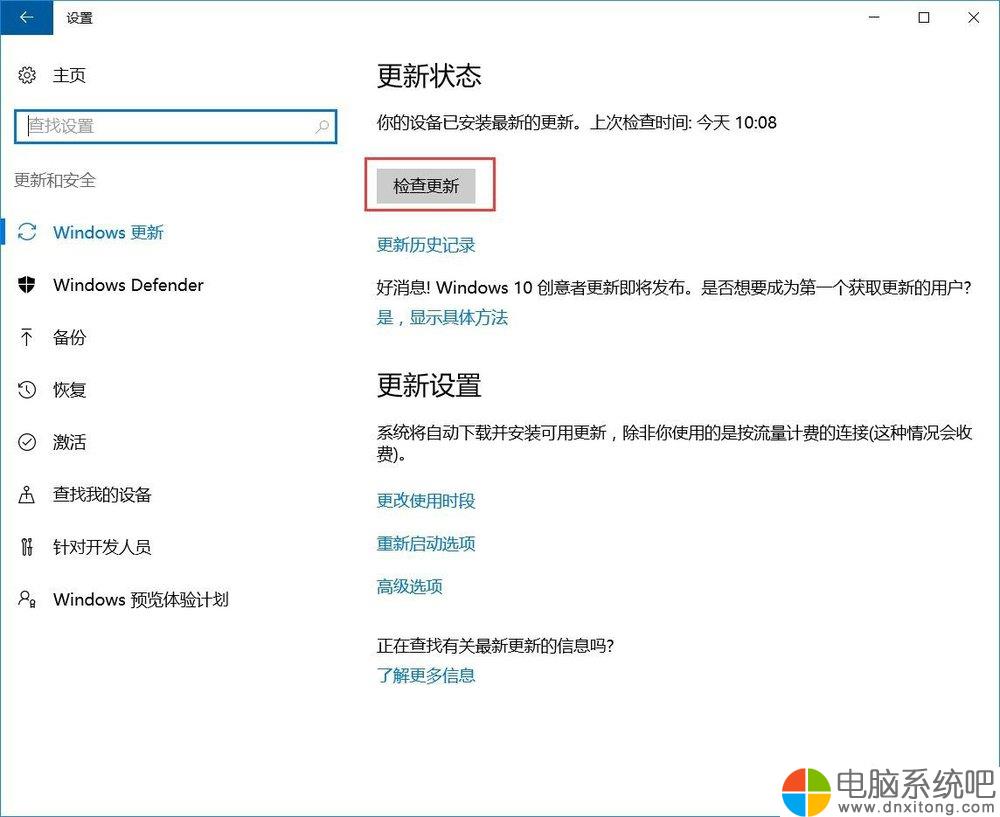Click the 更新状态 heading
This screenshot has height=817, width=1000.
pyautogui.click(x=429, y=76)
